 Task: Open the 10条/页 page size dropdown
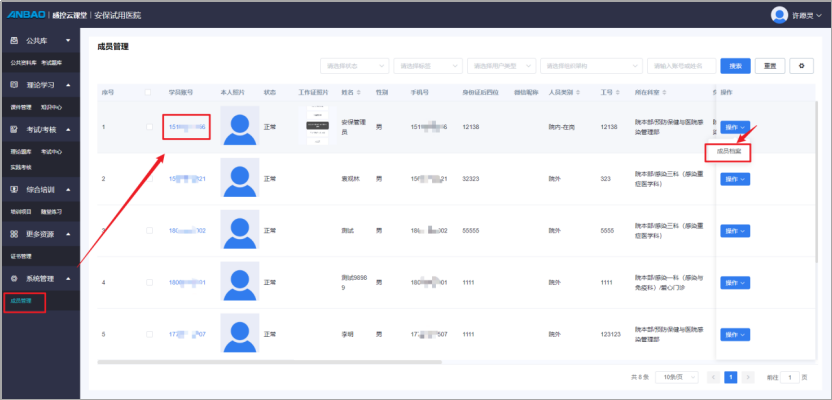[677, 377]
